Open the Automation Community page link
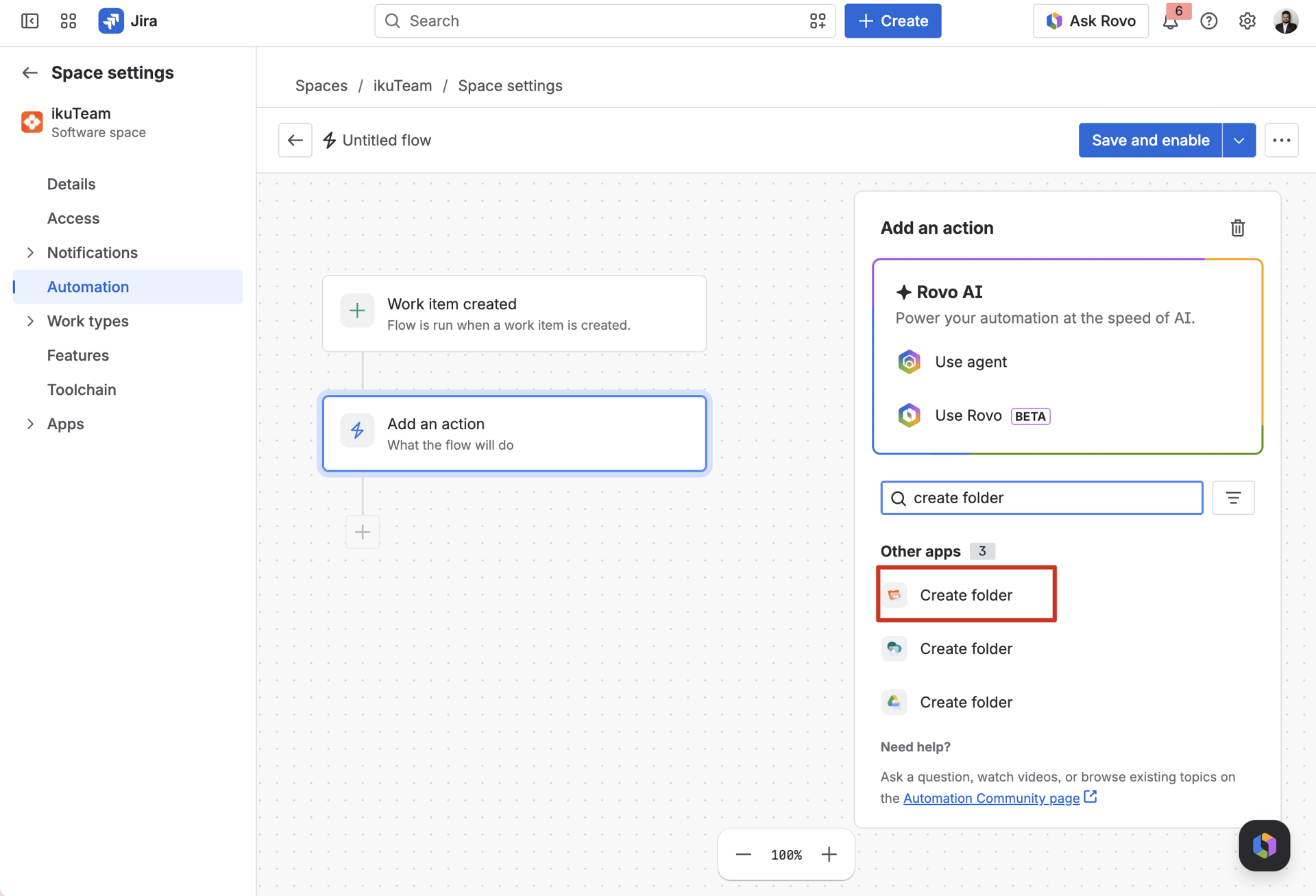This screenshot has height=896, width=1316. click(x=991, y=798)
